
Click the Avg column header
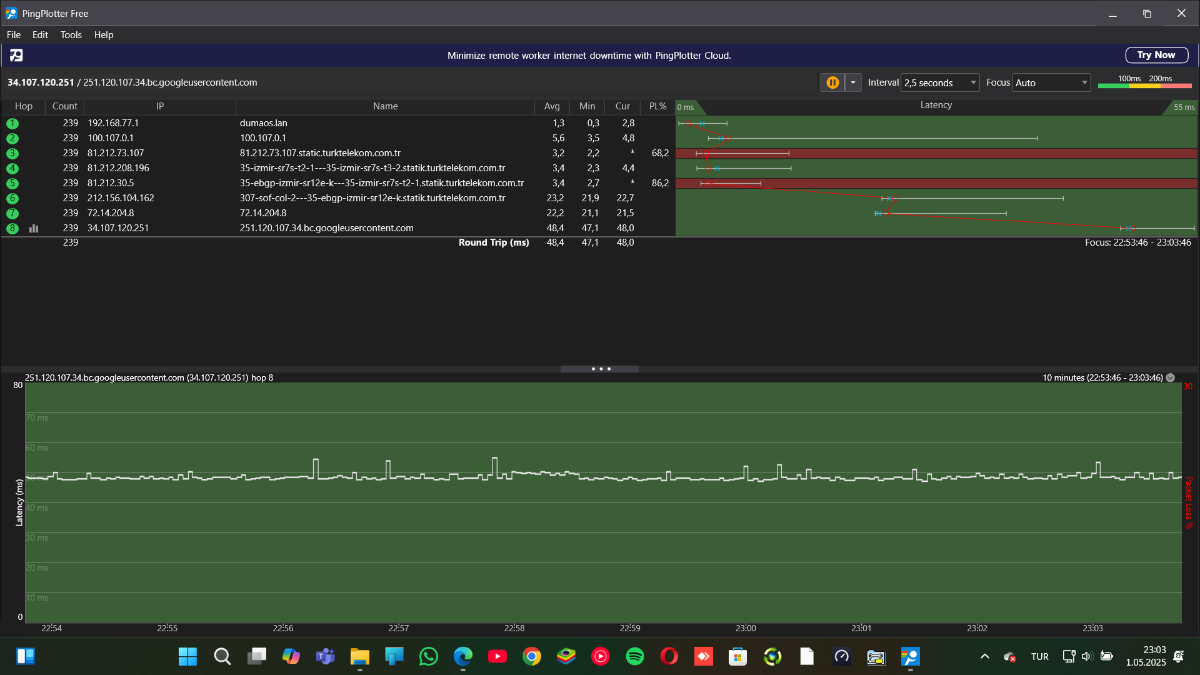552,106
